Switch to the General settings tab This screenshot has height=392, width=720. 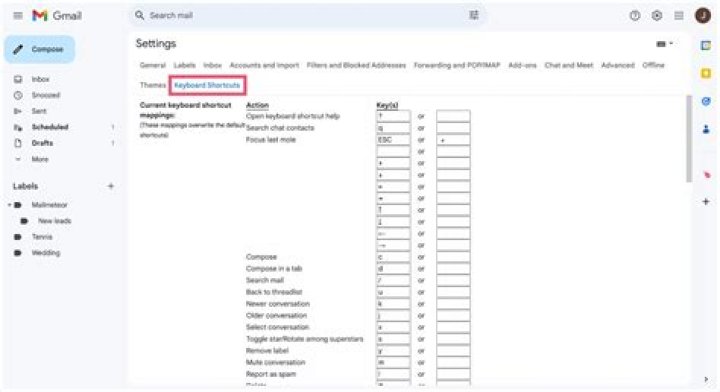pyautogui.click(x=152, y=65)
